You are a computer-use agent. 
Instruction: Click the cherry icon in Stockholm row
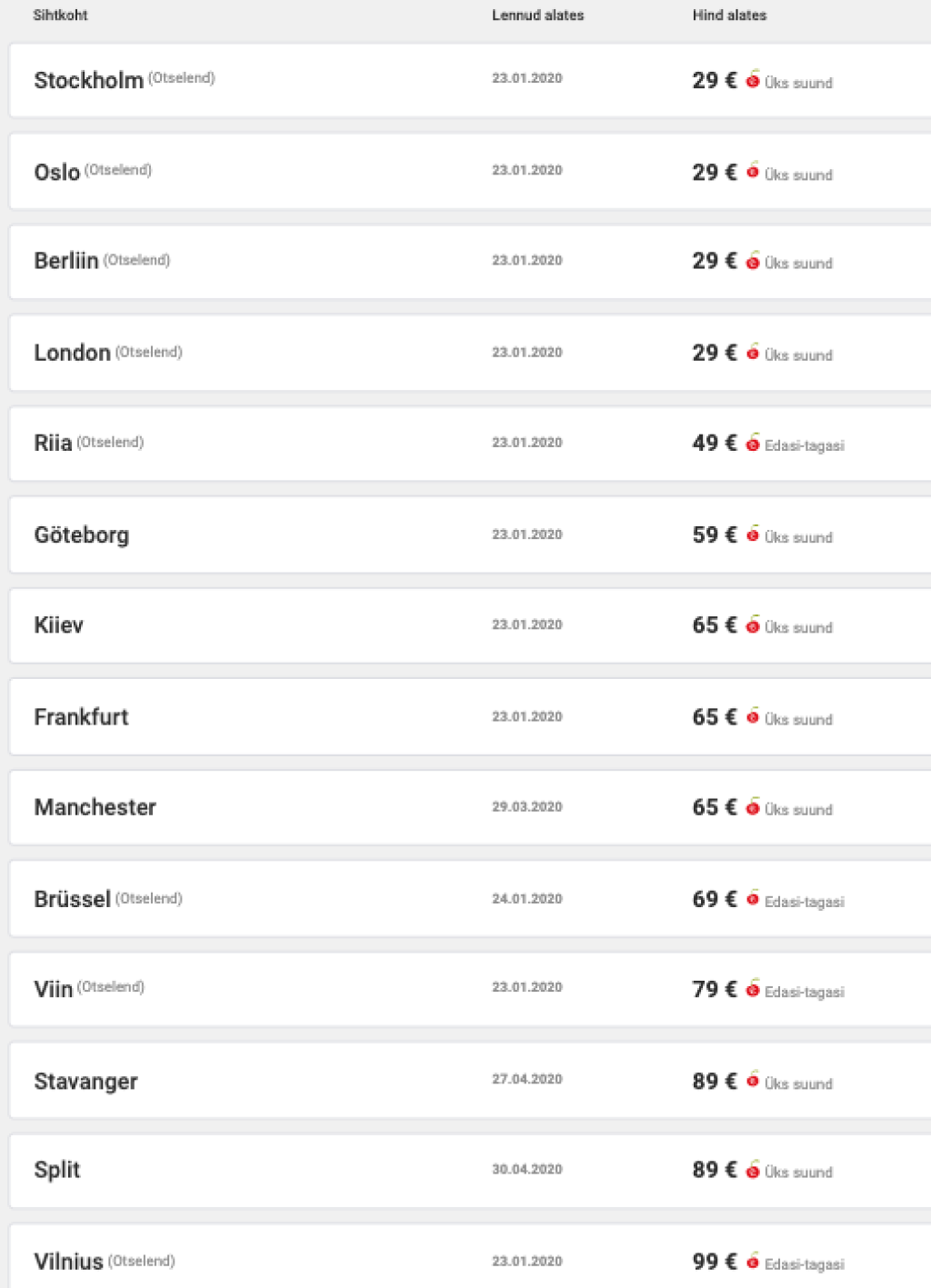(x=753, y=80)
